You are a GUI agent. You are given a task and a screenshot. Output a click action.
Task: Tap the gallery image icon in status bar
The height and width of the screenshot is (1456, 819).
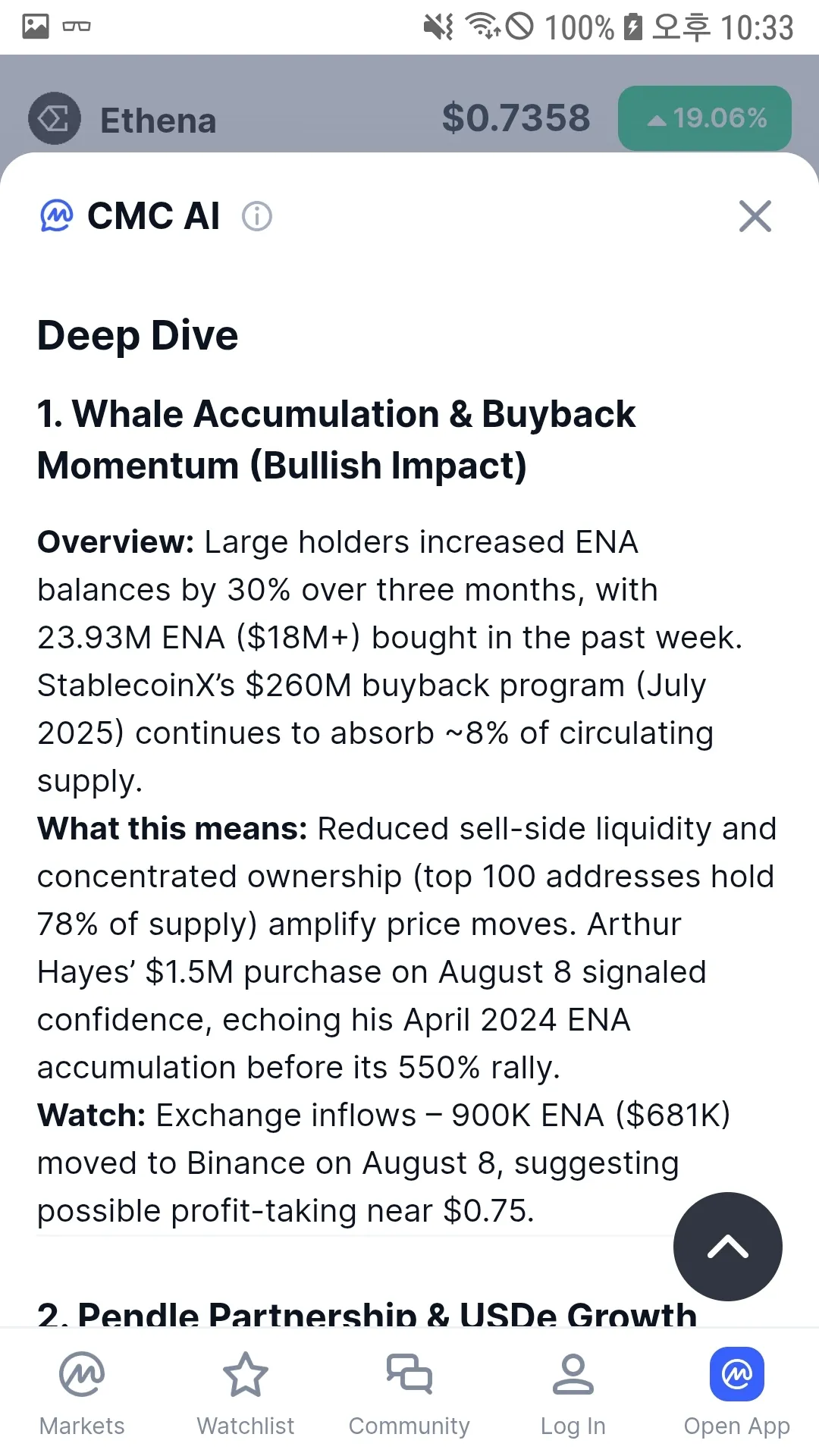click(x=36, y=27)
